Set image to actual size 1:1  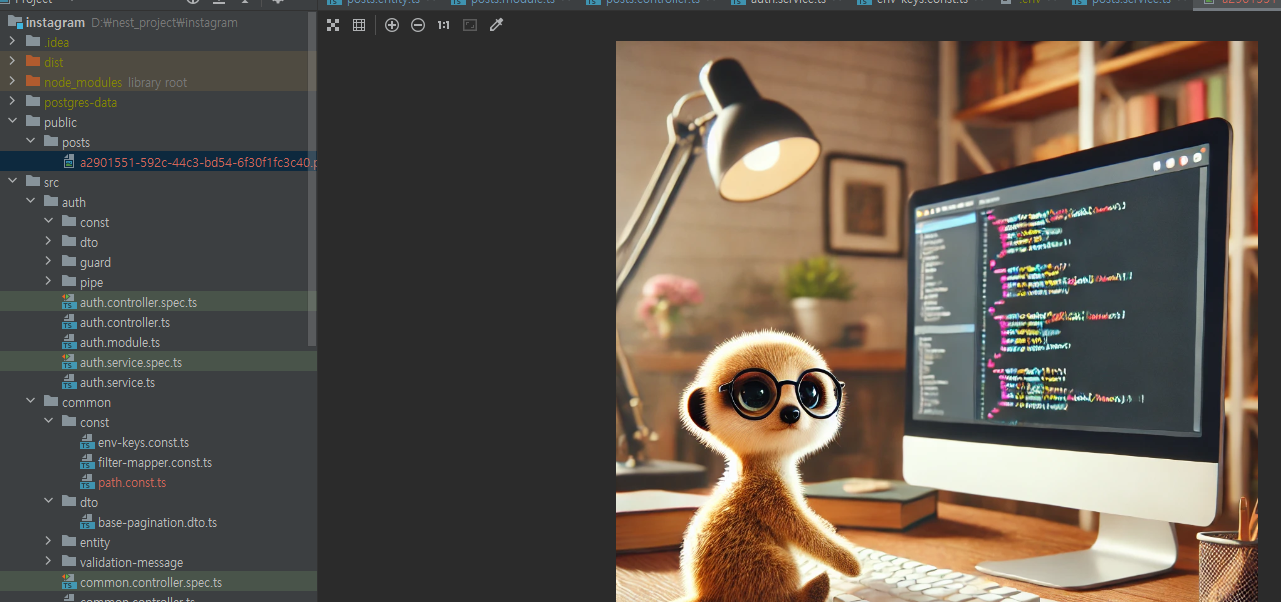pos(443,25)
